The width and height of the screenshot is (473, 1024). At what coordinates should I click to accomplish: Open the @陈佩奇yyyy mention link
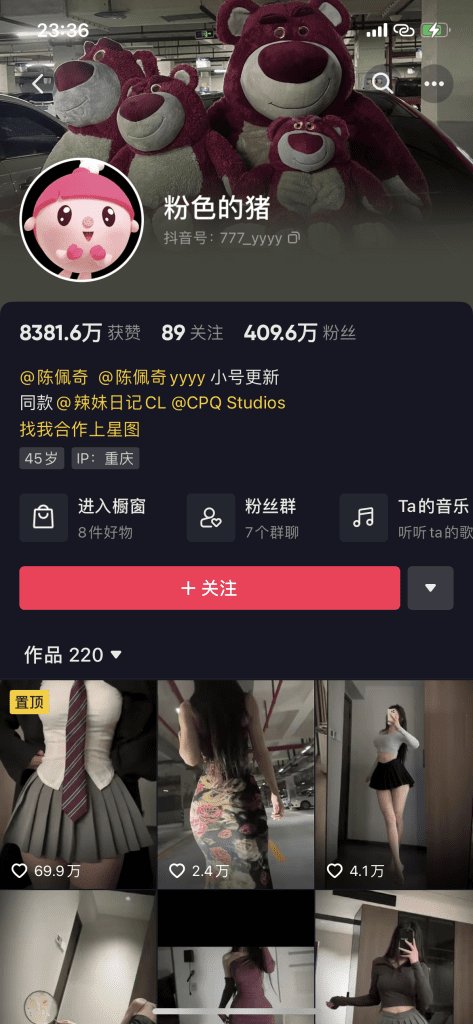[x=152, y=377]
